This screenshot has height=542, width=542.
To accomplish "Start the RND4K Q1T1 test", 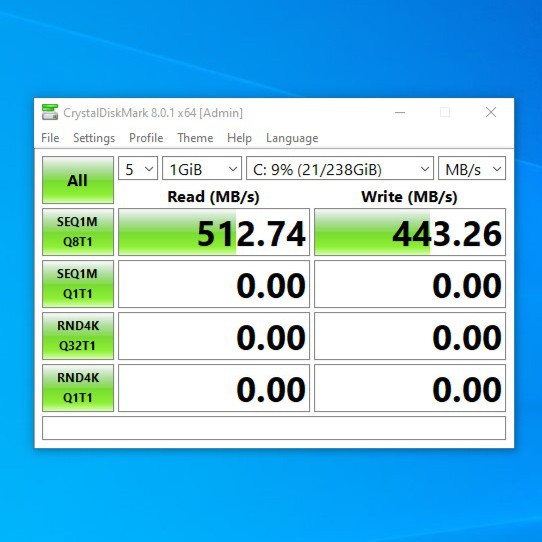I will click(78, 388).
